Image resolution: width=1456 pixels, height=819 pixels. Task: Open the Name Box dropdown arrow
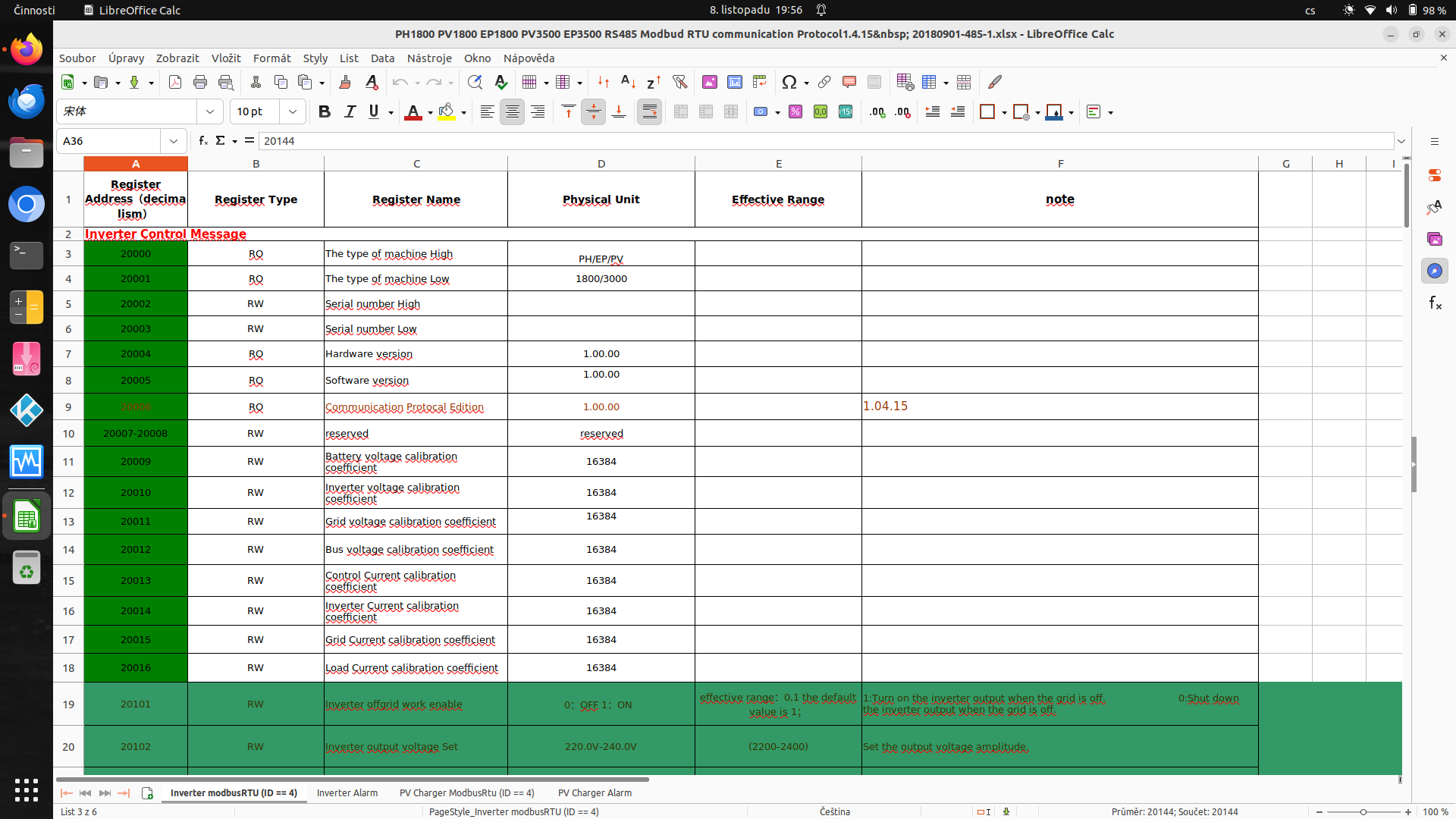pyautogui.click(x=174, y=140)
